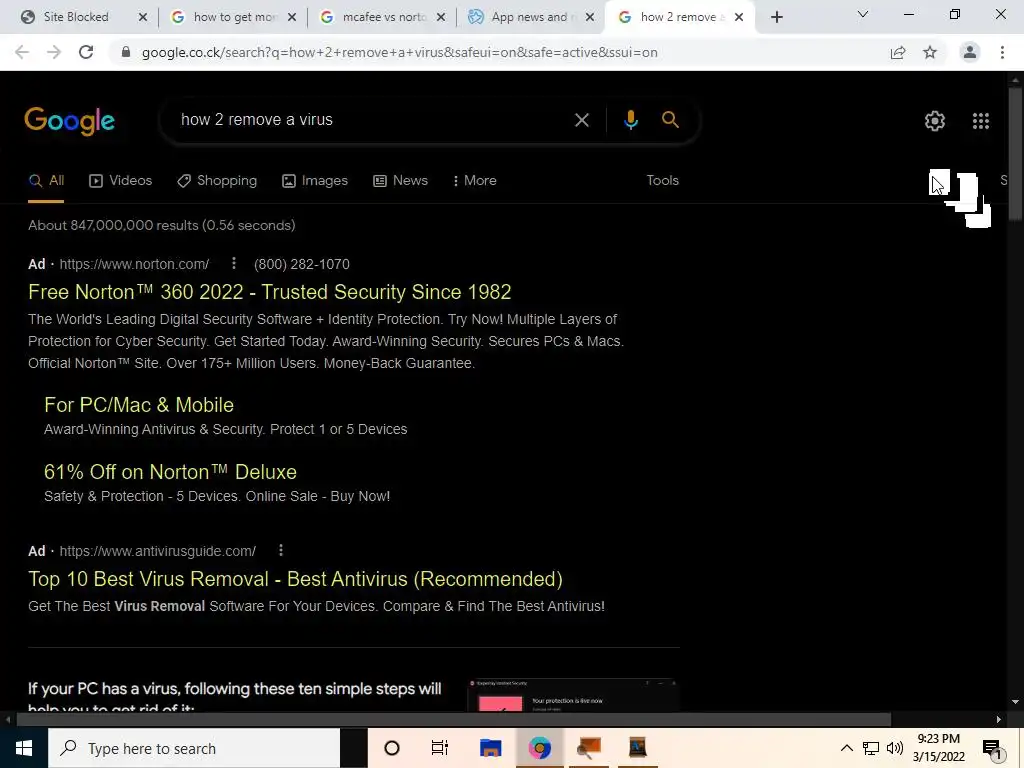
Task: Open the taskbar clock and date
Action: [x=938, y=748]
